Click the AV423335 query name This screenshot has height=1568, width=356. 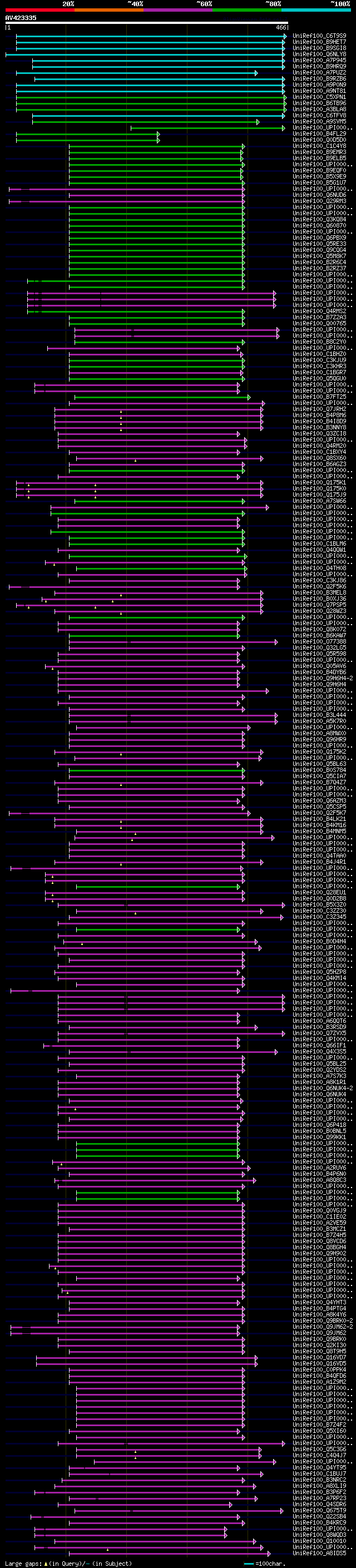click(x=21, y=18)
